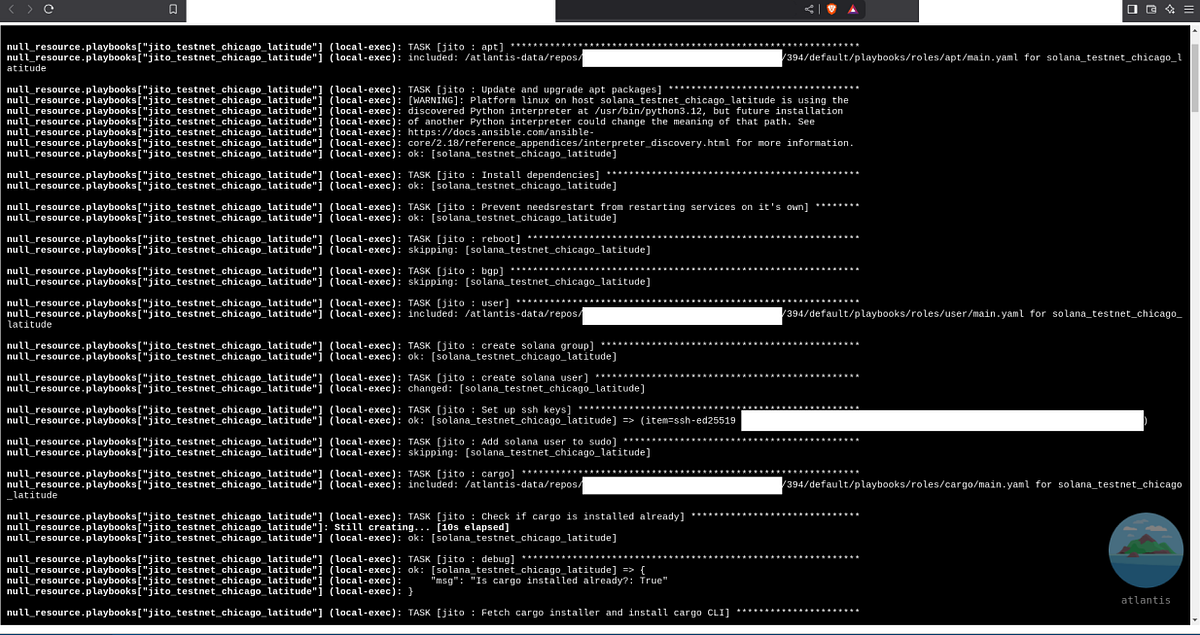This screenshot has width=1200, height=635.
Task: Open the Leo AI sparkle icon
Action: pyautogui.click(x=1169, y=9)
